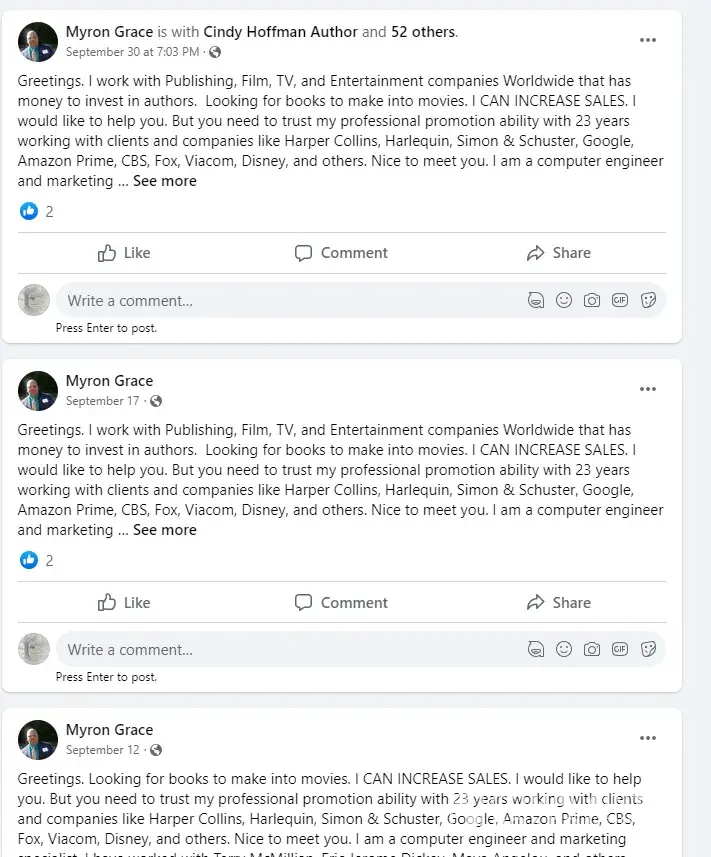Click the avatar sticker icon in the first comment box
This screenshot has width=711, height=857.
click(536, 300)
